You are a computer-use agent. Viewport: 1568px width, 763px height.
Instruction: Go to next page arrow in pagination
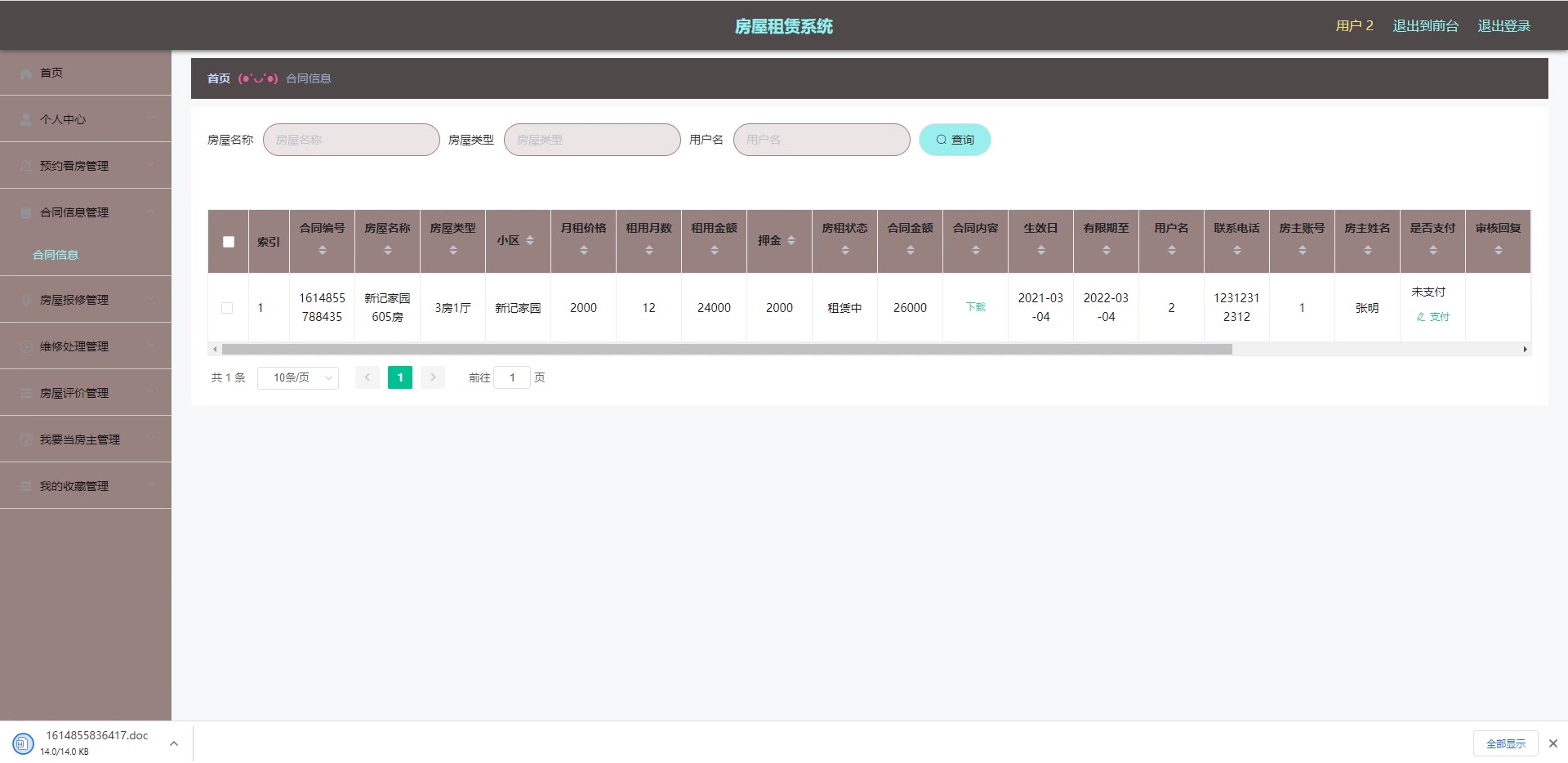tap(433, 377)
